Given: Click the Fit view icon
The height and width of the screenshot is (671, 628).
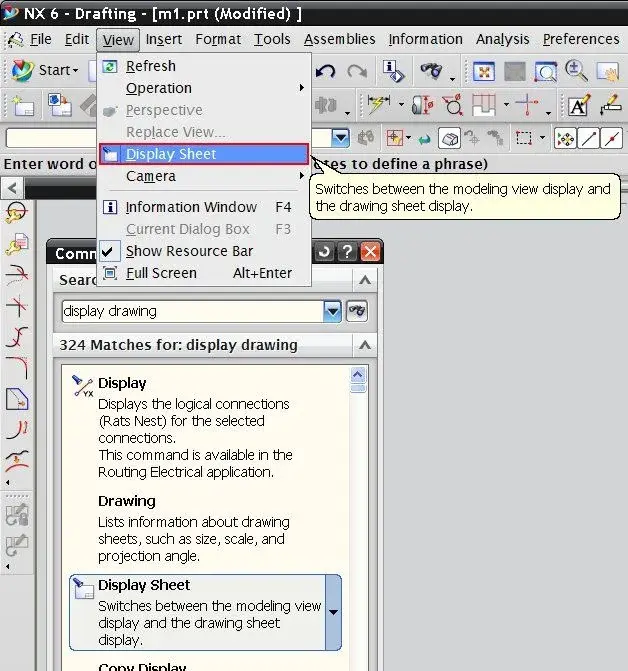Looking at the screenshot, I should coord(484,71).
